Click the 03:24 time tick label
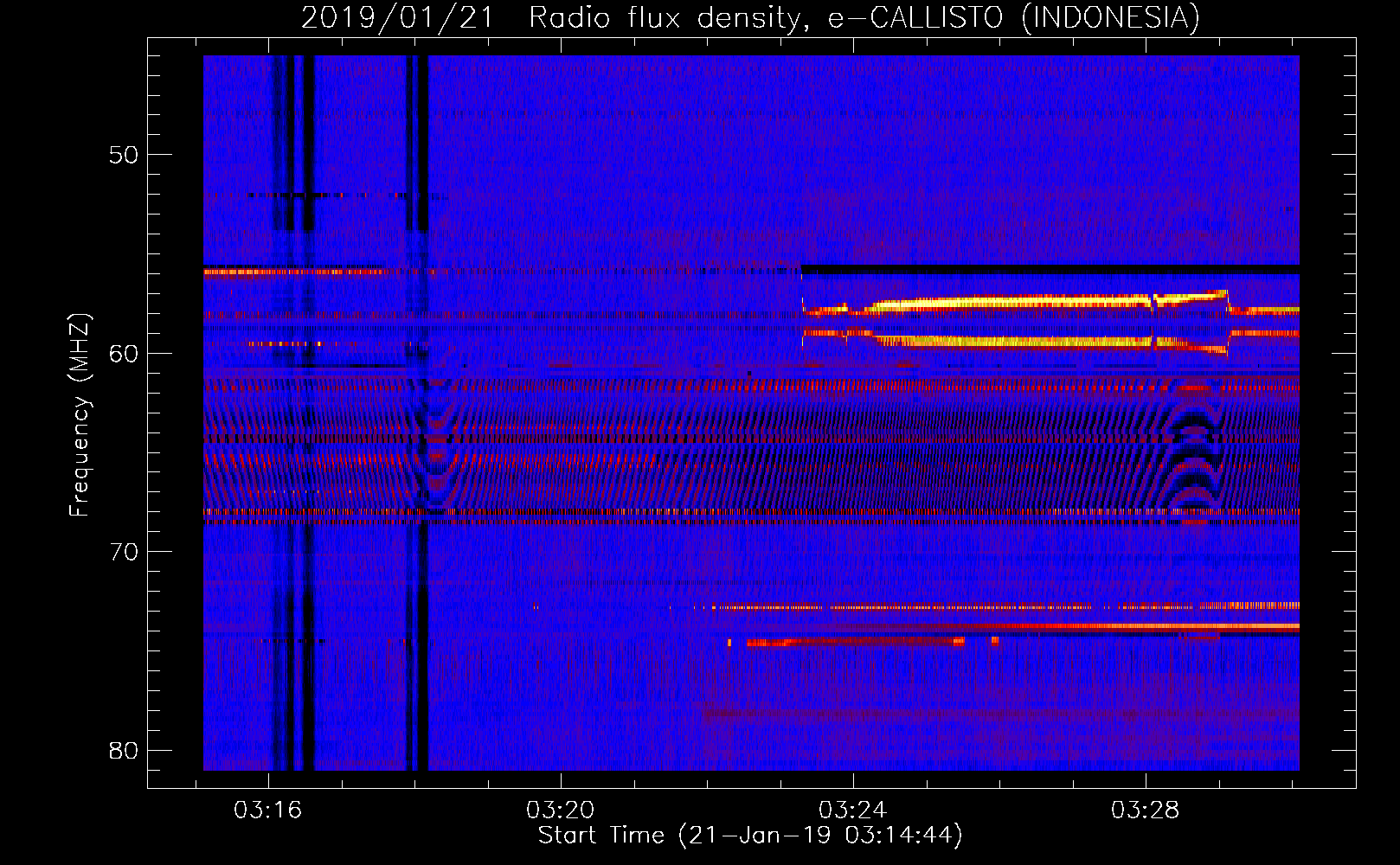Image resolution: width=1400 pixels, height=865 pixels. pos(853,811)
